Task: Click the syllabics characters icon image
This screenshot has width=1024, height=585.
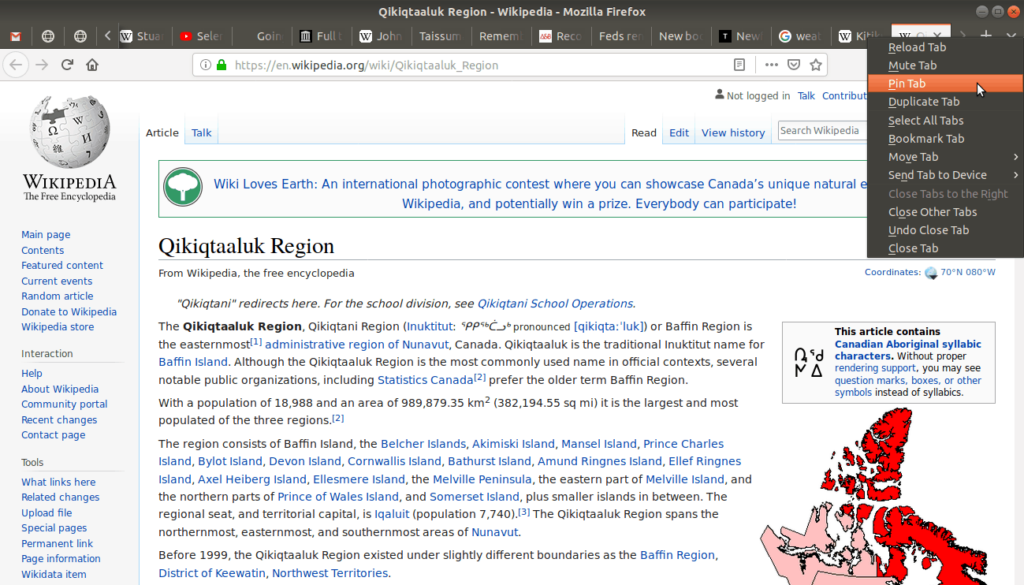Action: coord(808,362)
